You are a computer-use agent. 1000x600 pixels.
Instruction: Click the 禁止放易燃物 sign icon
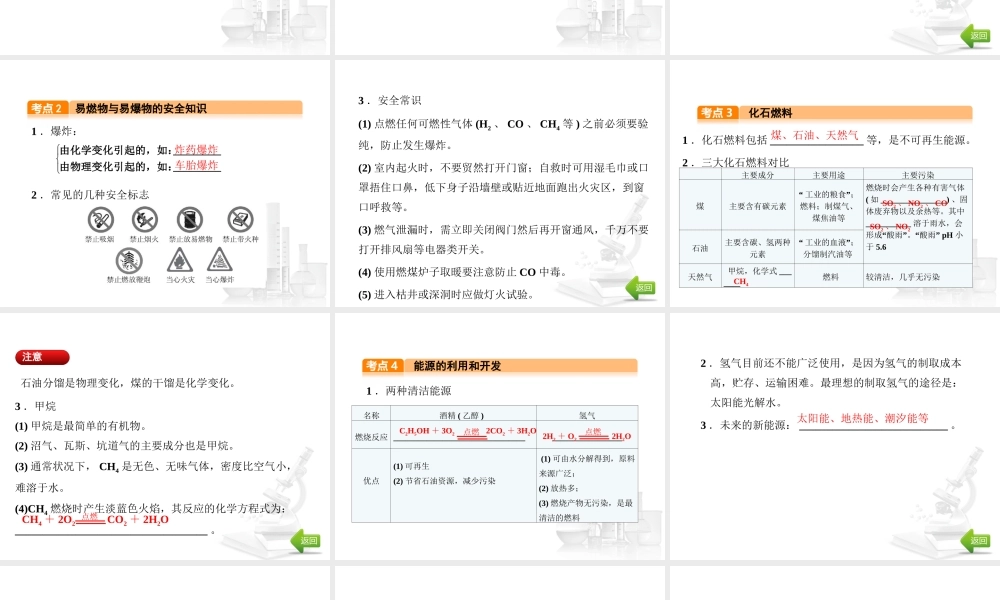click(189, 219)
